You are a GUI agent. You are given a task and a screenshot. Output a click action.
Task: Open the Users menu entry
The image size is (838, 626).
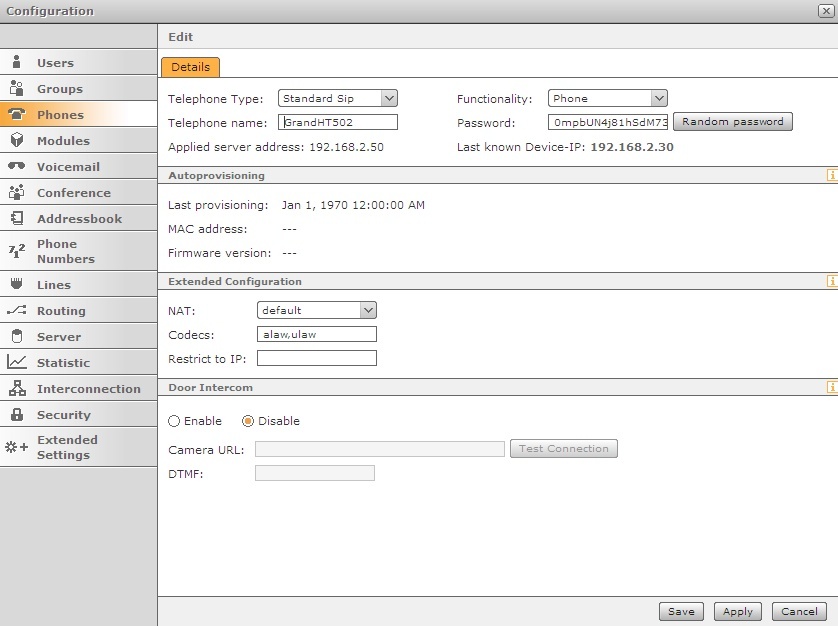click(x=79, y=63)
